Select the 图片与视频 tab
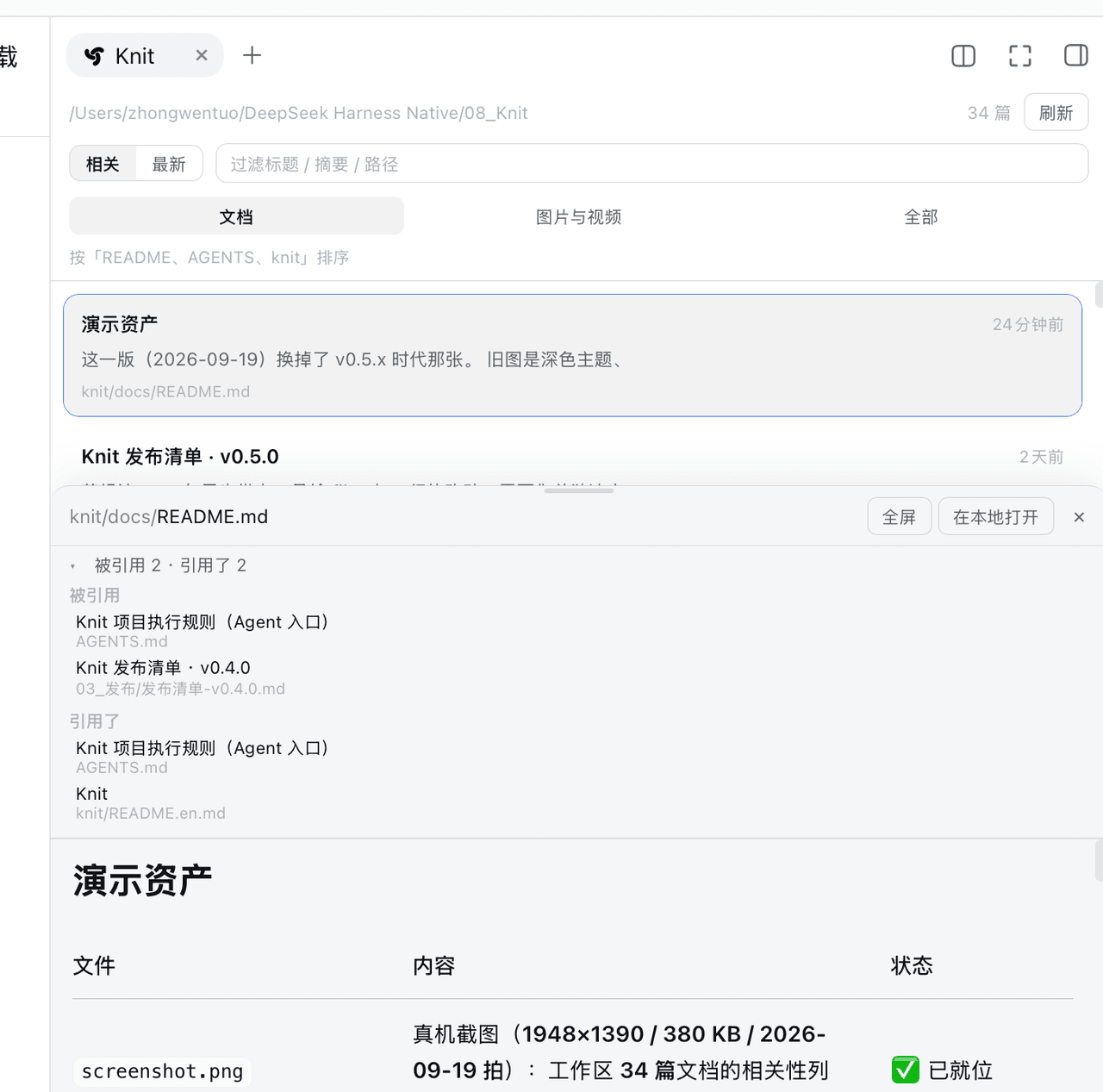This screenshot has width=1103, height=1092. point(579,216)
